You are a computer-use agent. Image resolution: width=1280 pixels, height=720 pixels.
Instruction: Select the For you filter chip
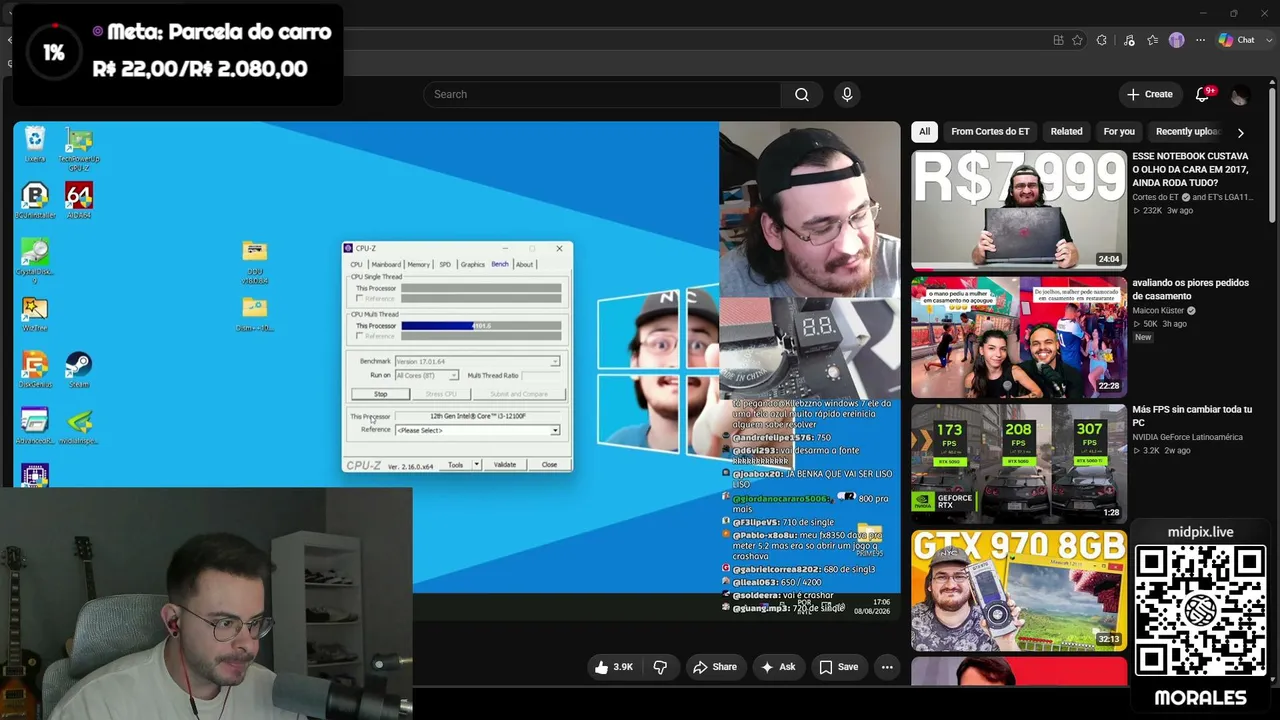1119,132
